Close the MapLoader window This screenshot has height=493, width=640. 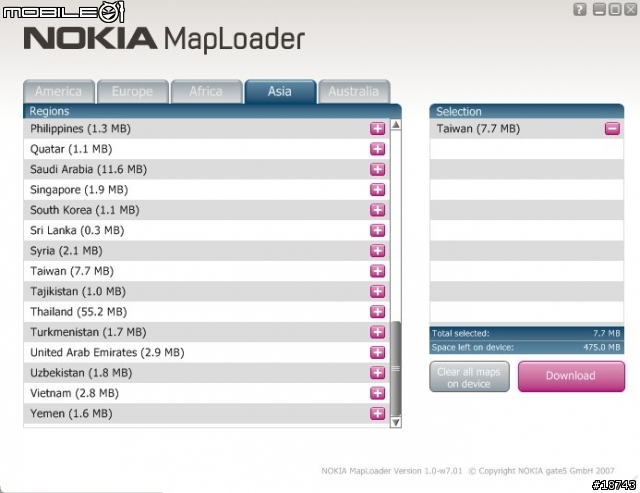click(630, 9)
